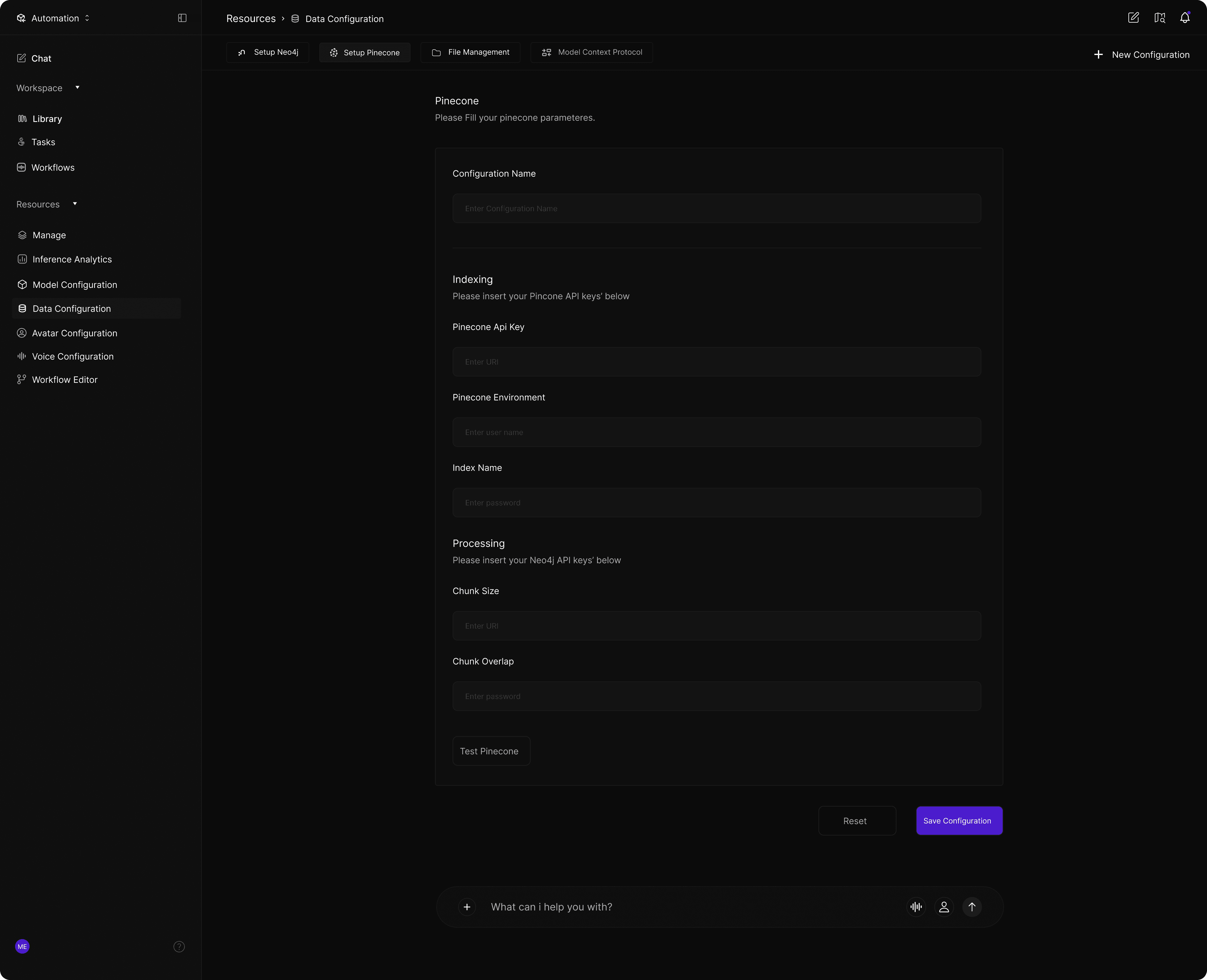Viewport: 1207px width, 980px height.
Task: Click the Save Configuration button
Action: point(959,820)
